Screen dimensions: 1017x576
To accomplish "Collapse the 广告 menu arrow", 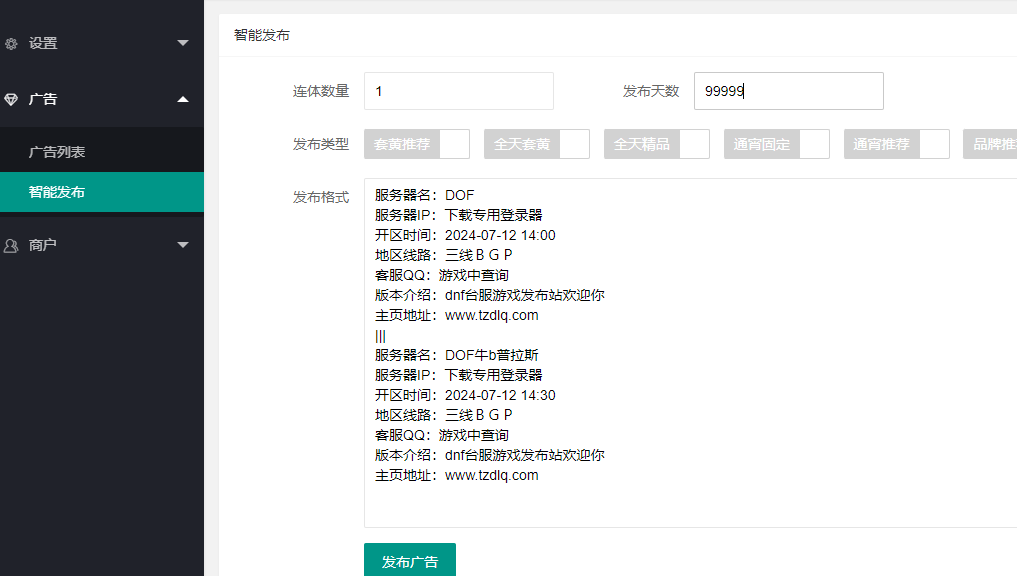I will pos(183,99).
